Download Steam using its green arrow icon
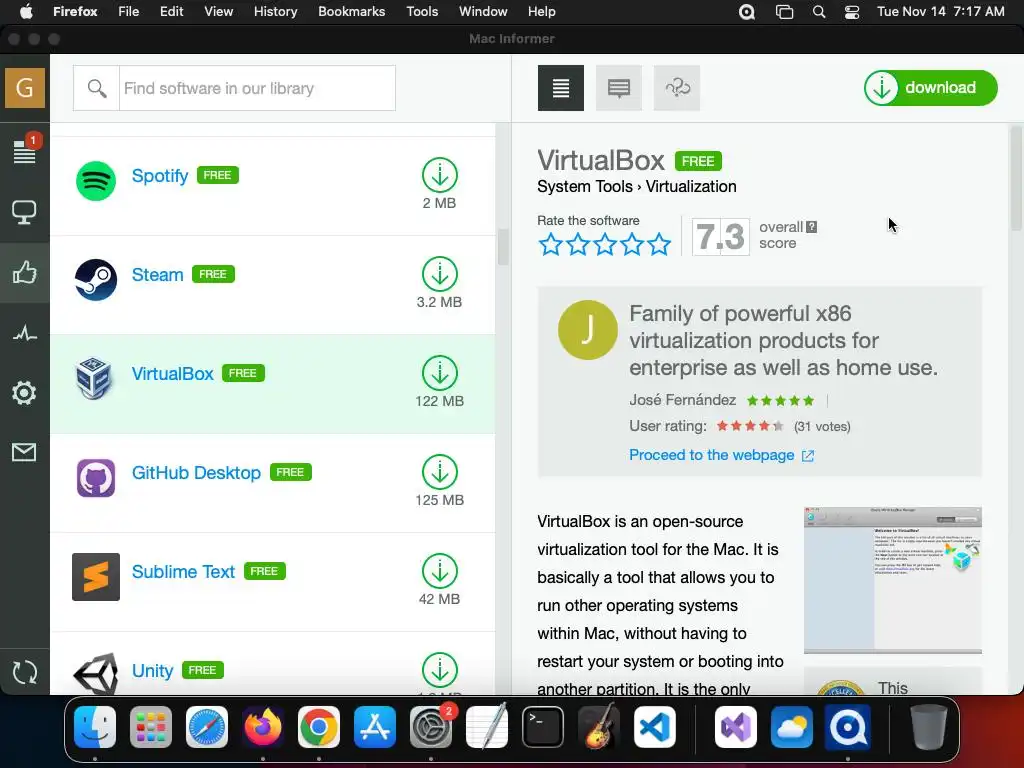The width and height of the screenshot is (1024, 768). [440, 274]
